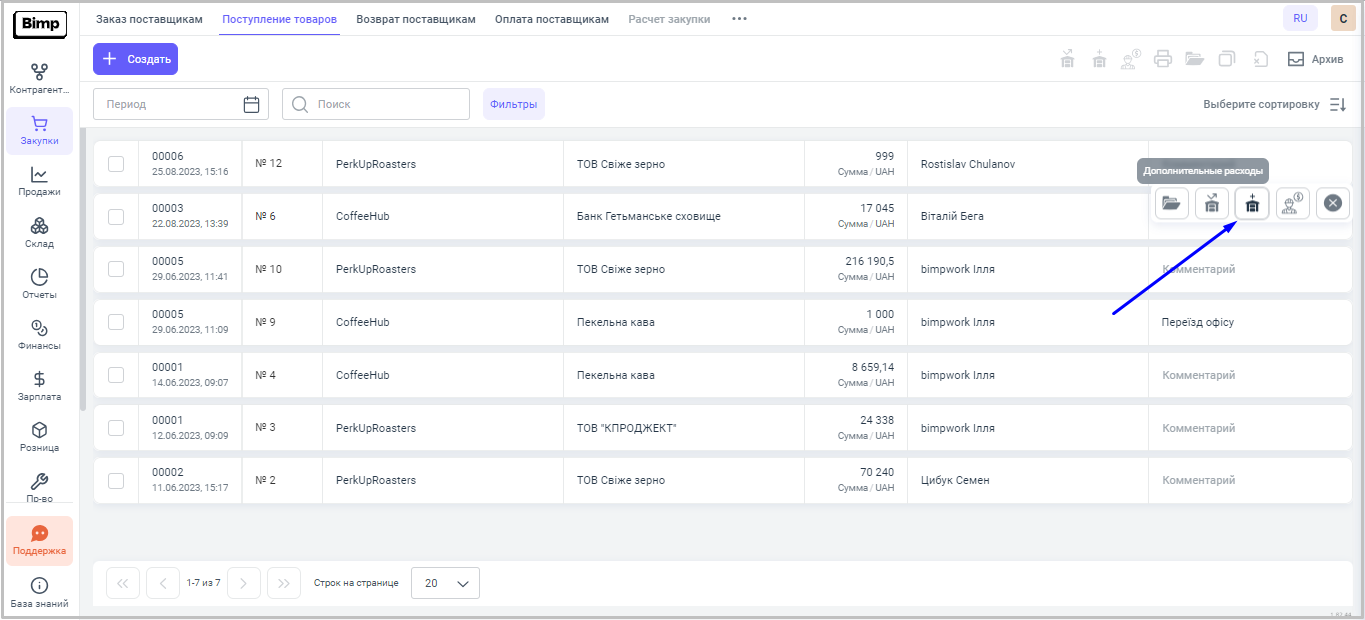Open the document via row folder icon
Screen dimensions: 1365x620
click(1171, 203)
